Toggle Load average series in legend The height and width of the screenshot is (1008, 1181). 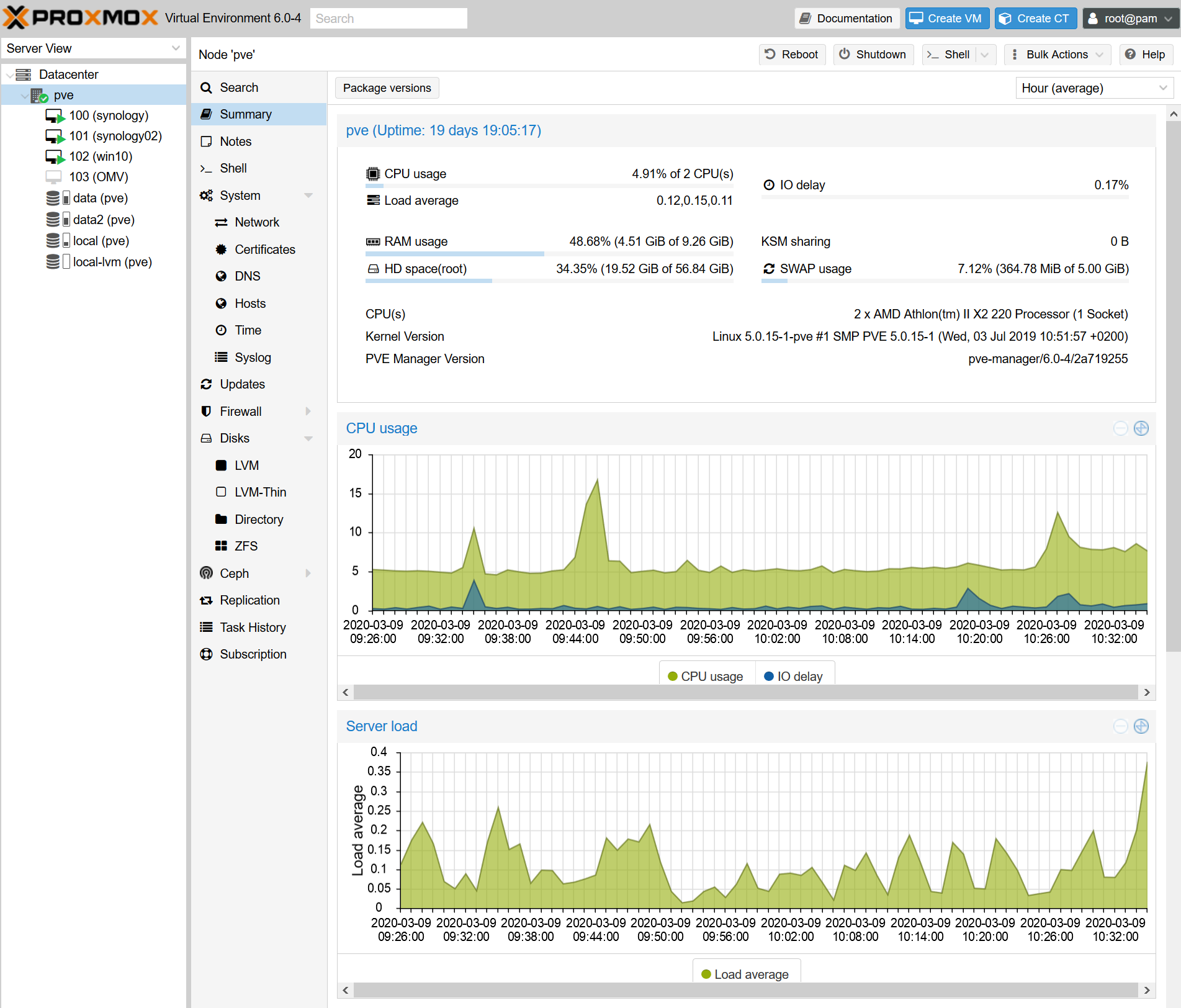(745, 974)
